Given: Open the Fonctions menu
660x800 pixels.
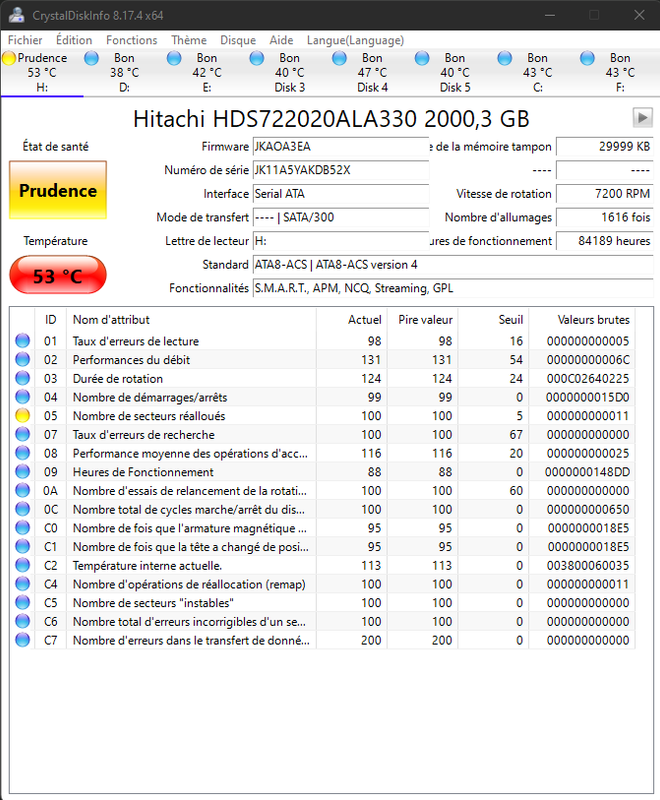Looking at the screenshot, I should [132, 40].
